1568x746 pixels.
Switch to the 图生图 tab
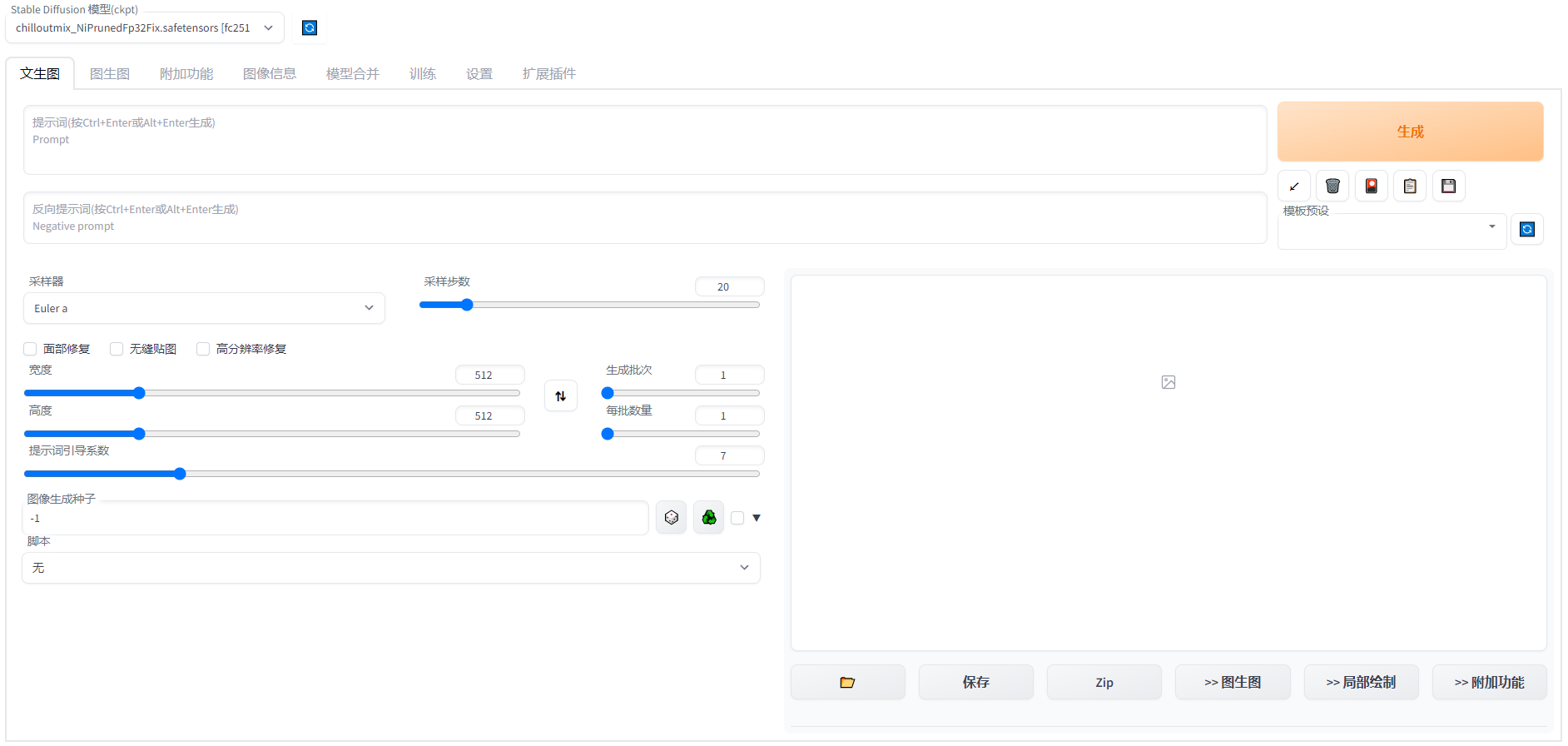[x=110, y=74]
